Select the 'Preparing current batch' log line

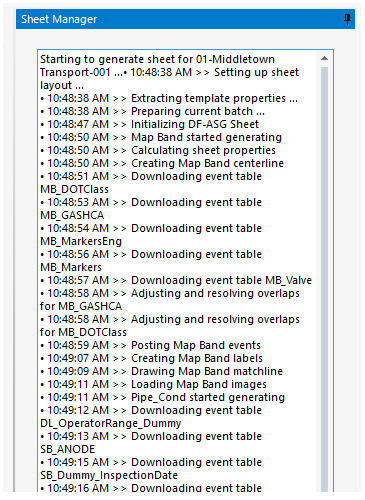point(152,111)
